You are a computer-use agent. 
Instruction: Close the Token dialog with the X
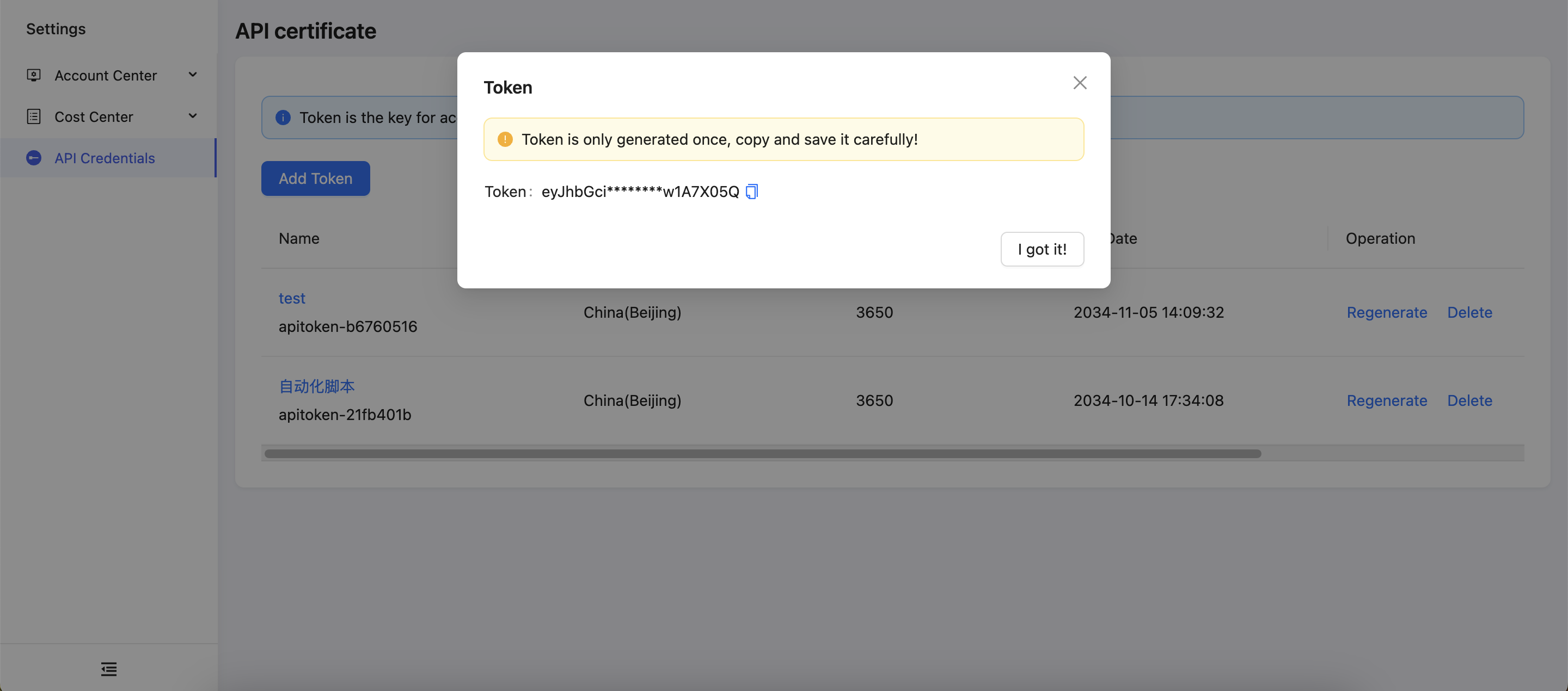pyautogui.click(x=1080, y=83)
